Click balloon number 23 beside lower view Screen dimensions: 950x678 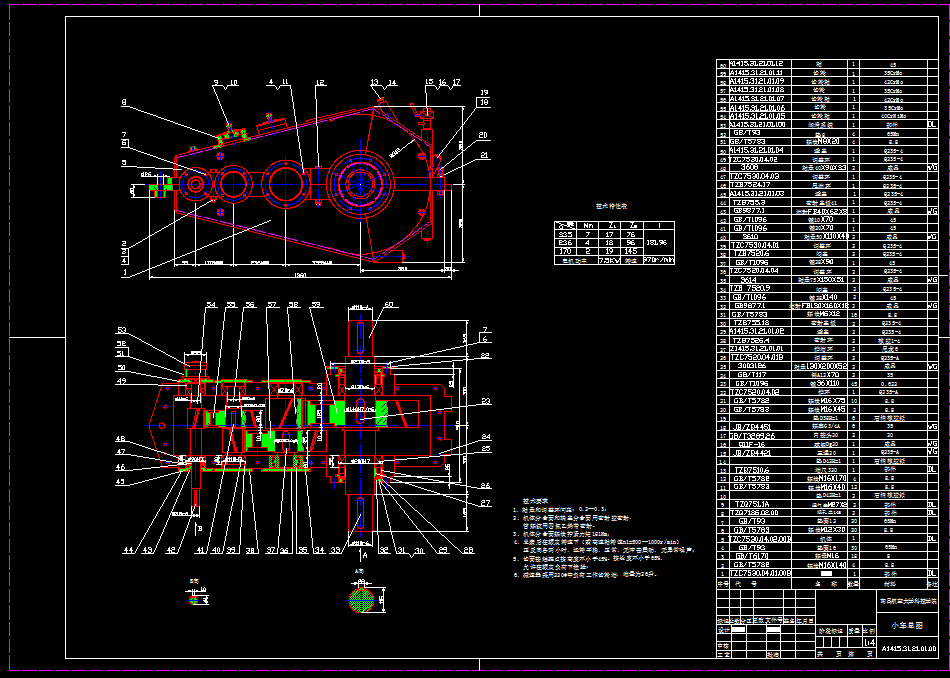pos(486,401)
